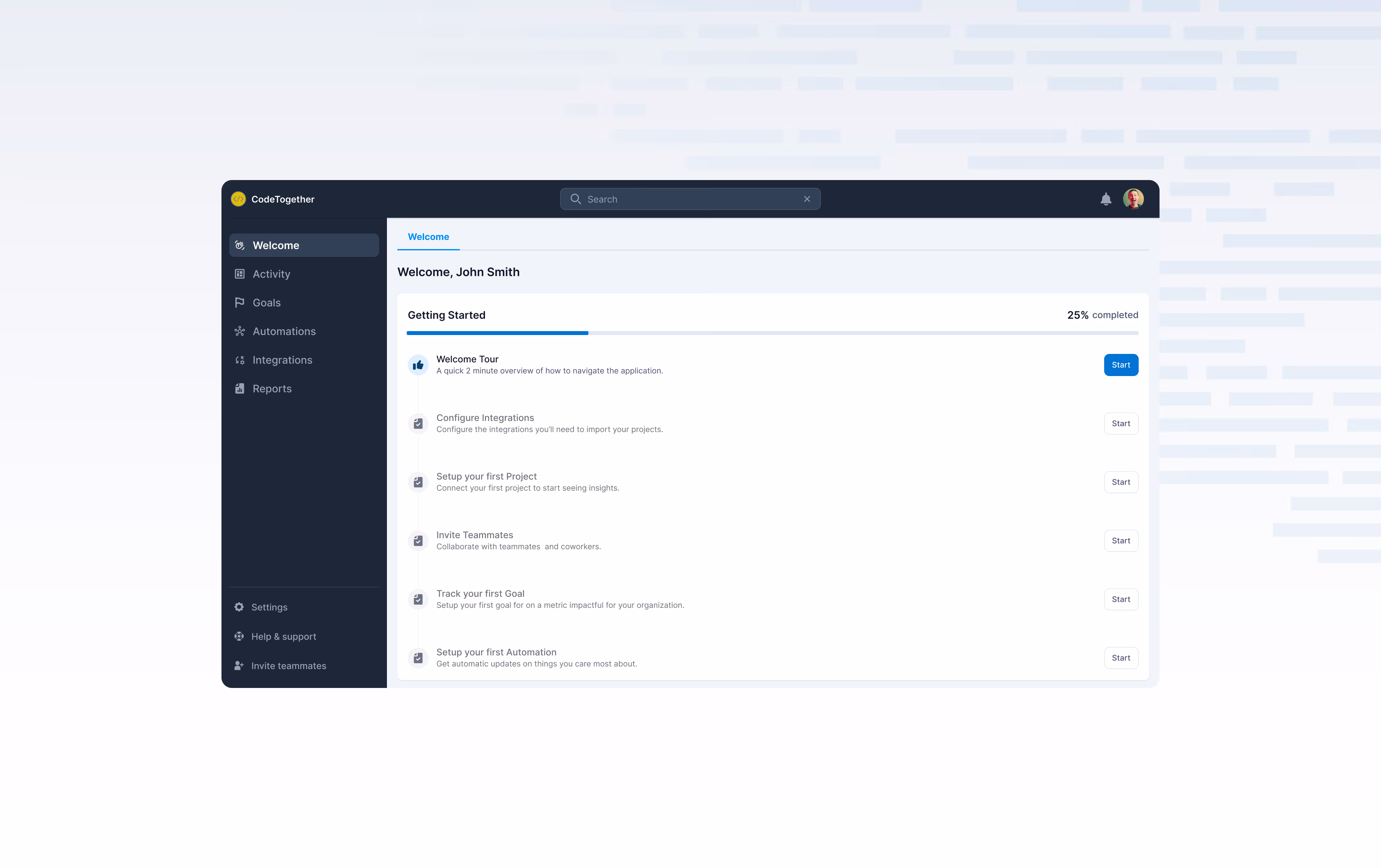
Task: Click "Get automatic updates" description
Action: coord(537,664)
